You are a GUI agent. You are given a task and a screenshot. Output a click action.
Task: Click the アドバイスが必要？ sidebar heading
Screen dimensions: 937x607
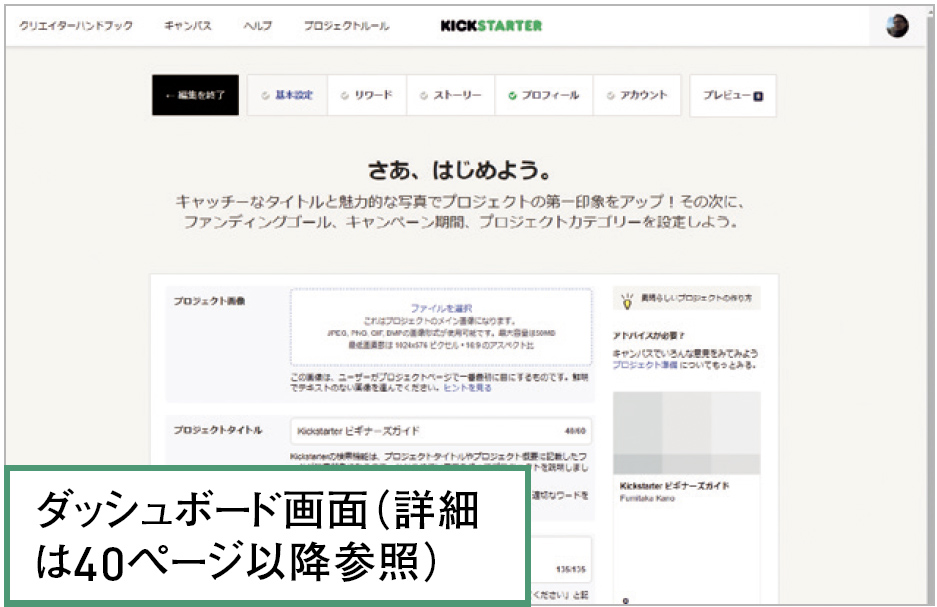click(x=649, y=336)
